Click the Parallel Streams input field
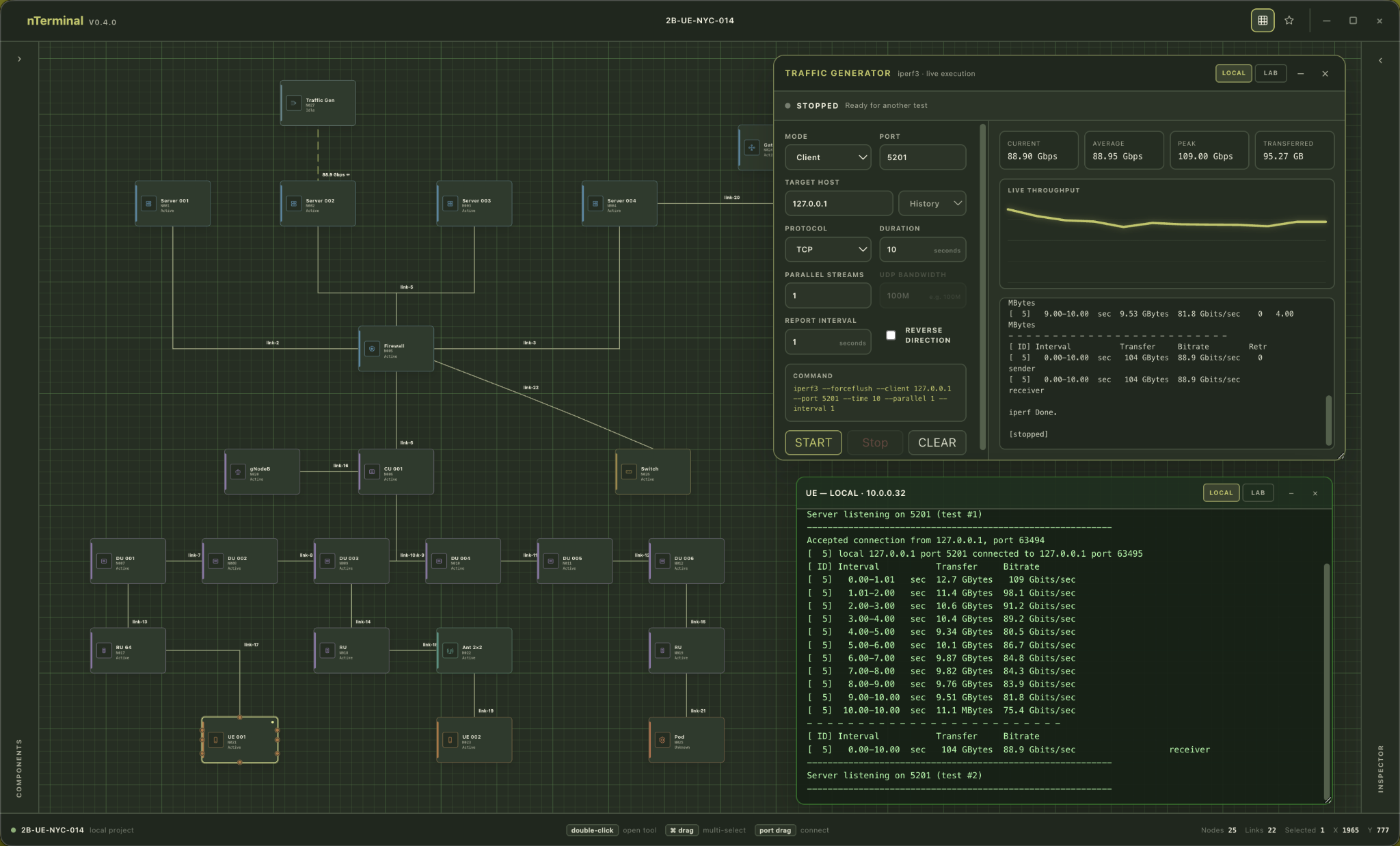The height and width of the screenshot is (846, 1400). pos(828,296)
